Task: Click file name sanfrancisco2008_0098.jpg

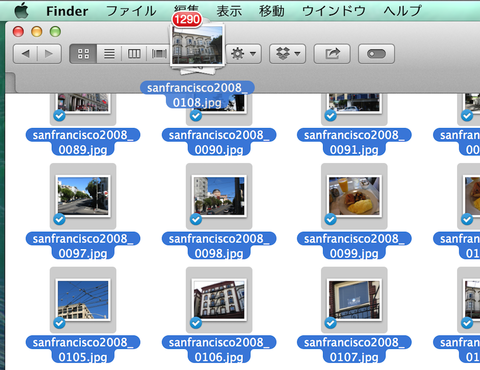Action: (219, 246)
